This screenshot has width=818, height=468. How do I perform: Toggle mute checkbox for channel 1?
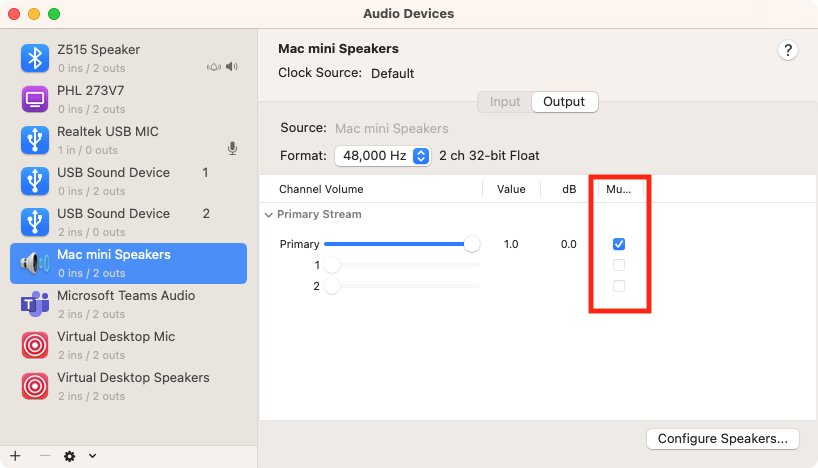click(619, 265)
